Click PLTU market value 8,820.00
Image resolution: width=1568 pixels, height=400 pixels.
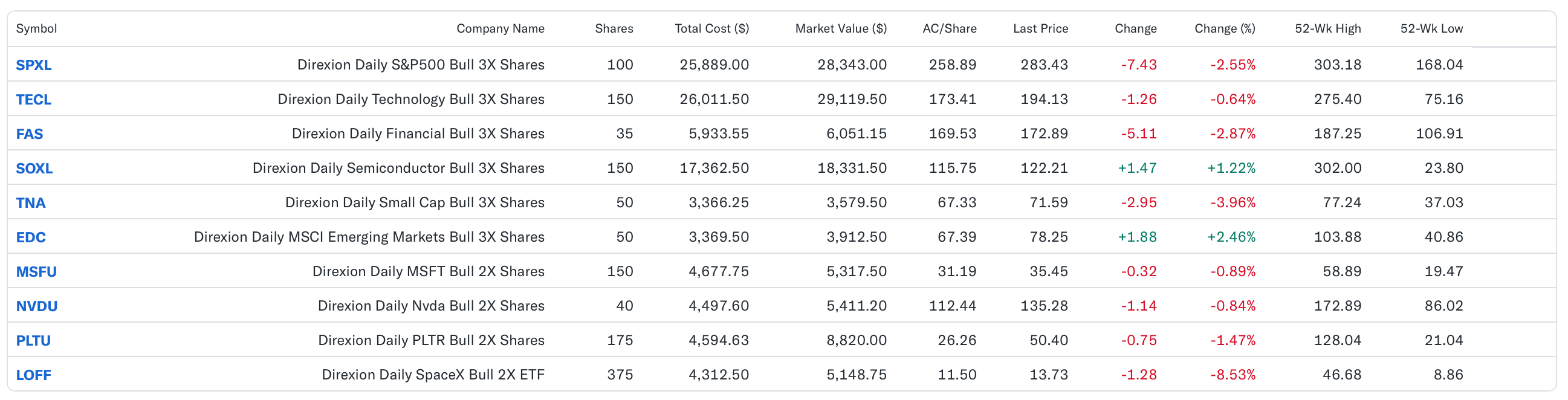(x=856, y=340)
